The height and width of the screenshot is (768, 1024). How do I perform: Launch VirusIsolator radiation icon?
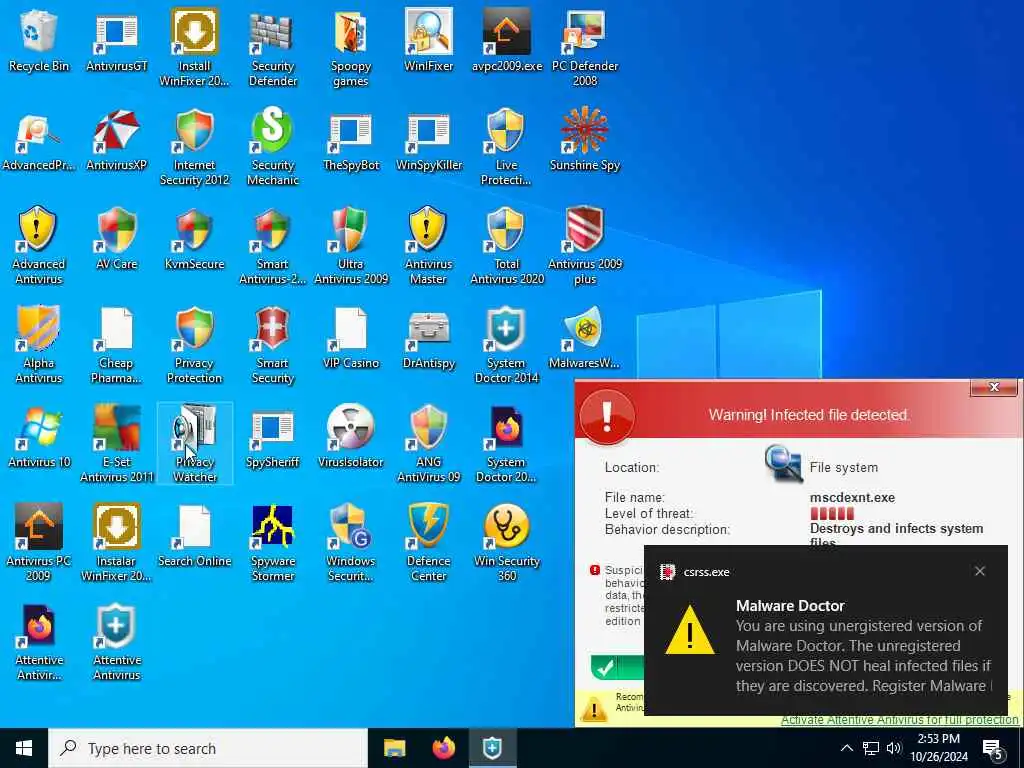pos(351,438)
